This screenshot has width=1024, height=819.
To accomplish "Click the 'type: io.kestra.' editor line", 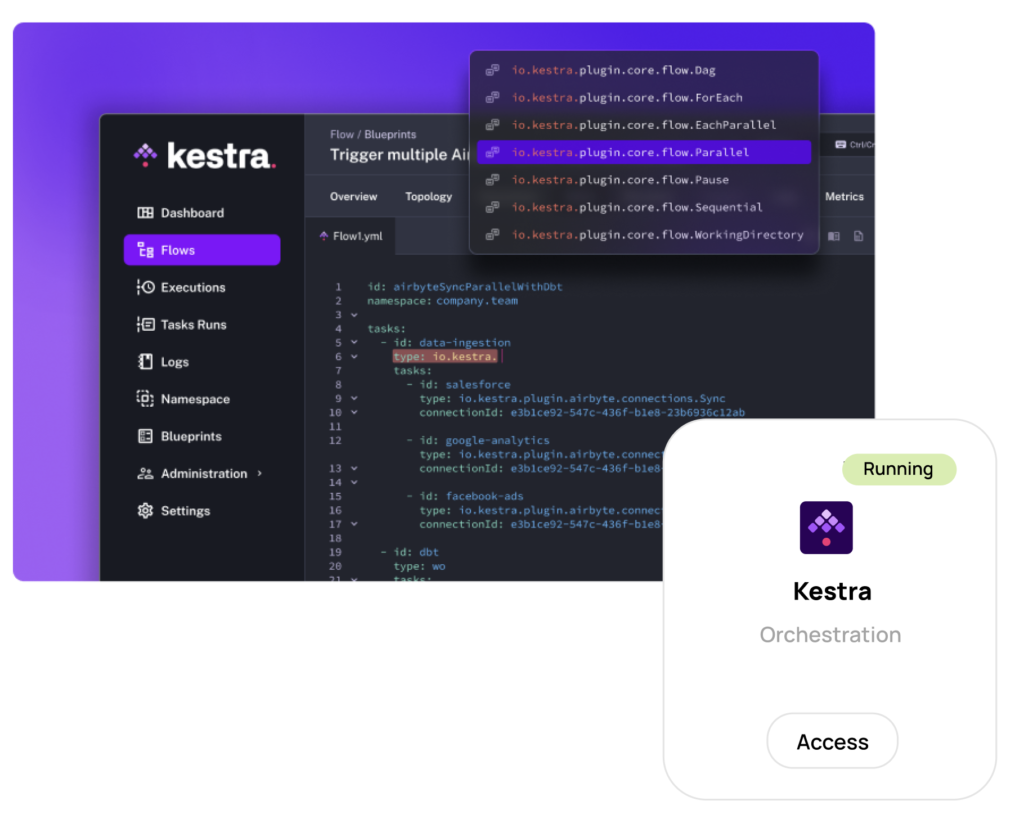I will click(445, 357).
